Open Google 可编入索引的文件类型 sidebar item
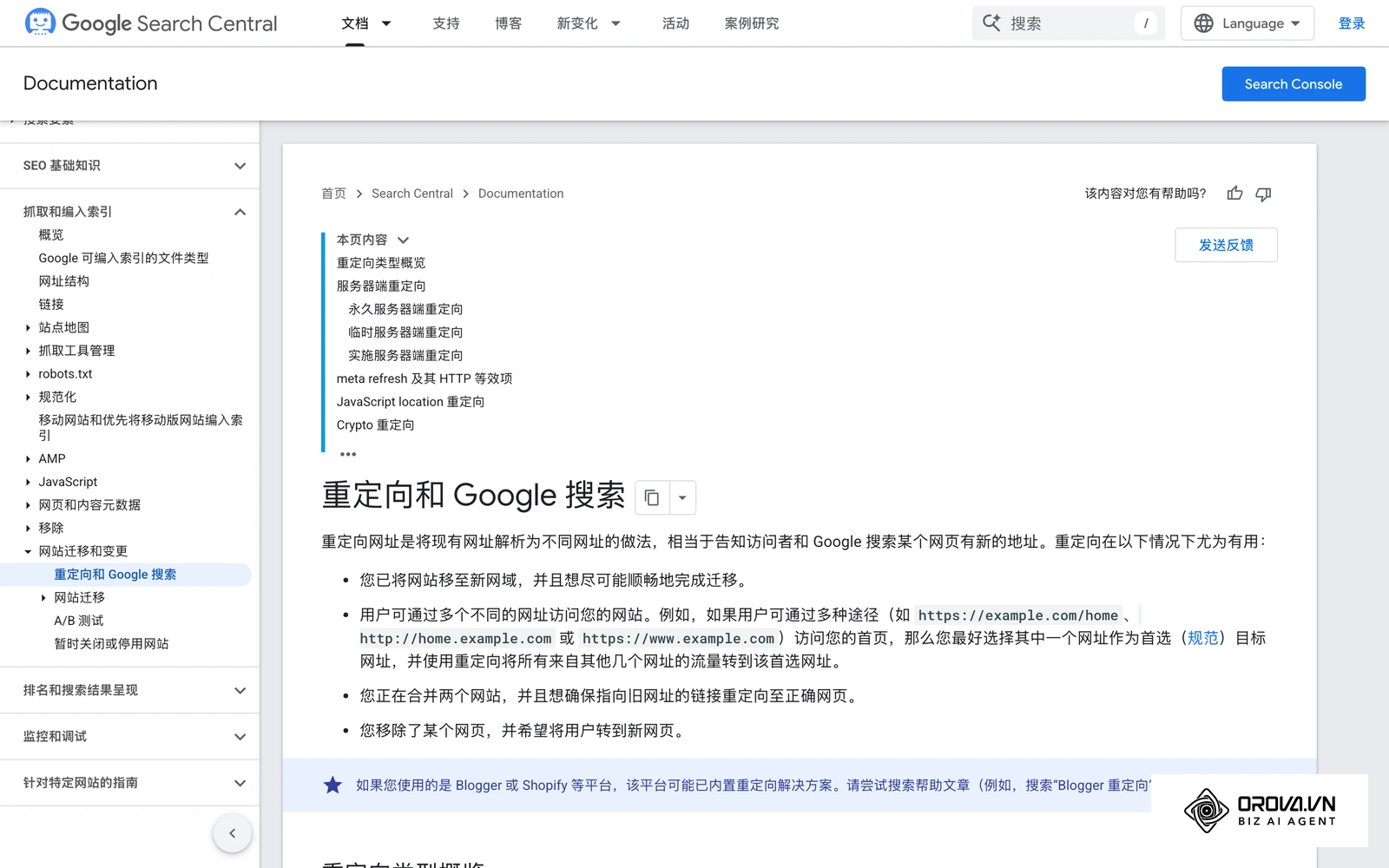Screen dimensions: 1389x868 pyautogui.click(x=123, y=258)
